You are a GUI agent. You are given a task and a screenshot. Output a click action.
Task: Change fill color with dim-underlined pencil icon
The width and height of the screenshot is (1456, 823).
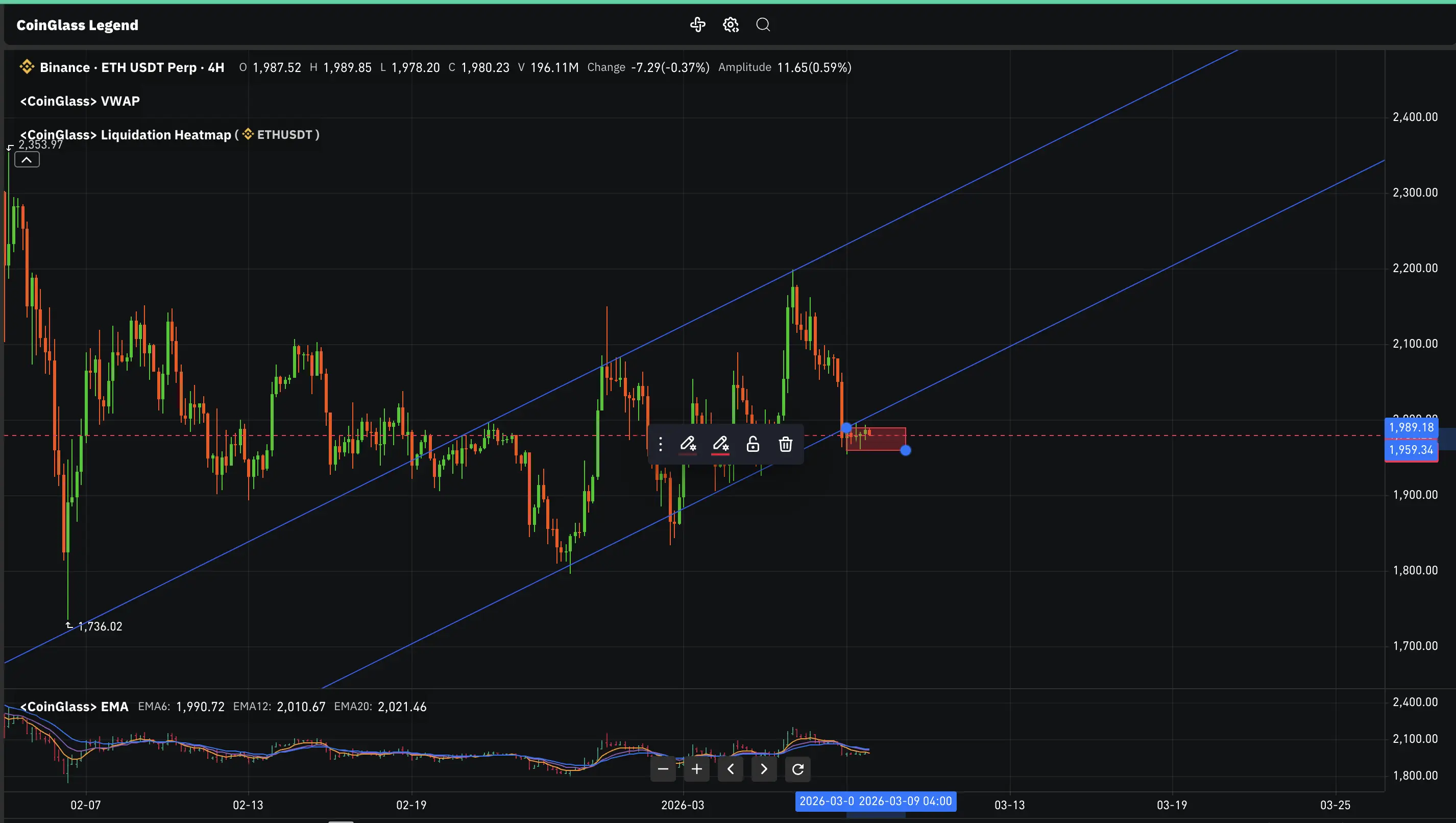coord(687,444)
